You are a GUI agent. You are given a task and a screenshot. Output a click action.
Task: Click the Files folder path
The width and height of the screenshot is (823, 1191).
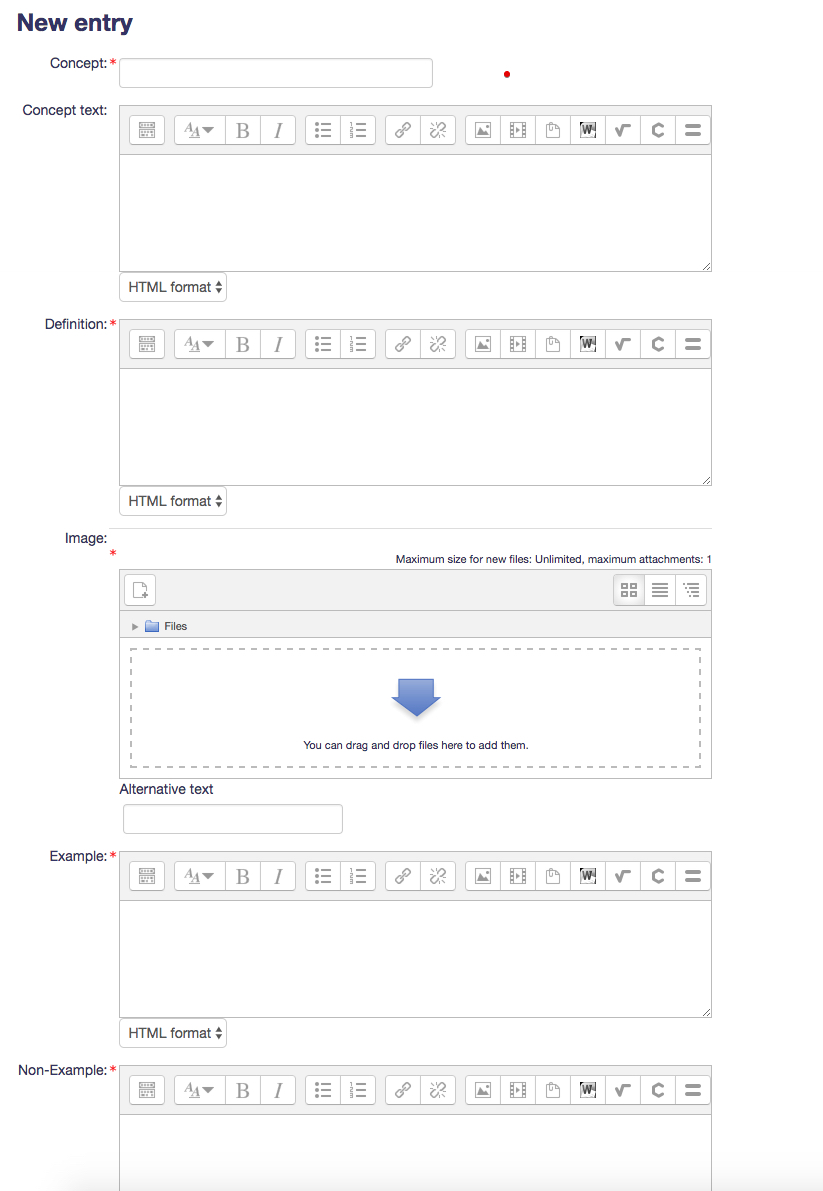click(x=166, y=626)
